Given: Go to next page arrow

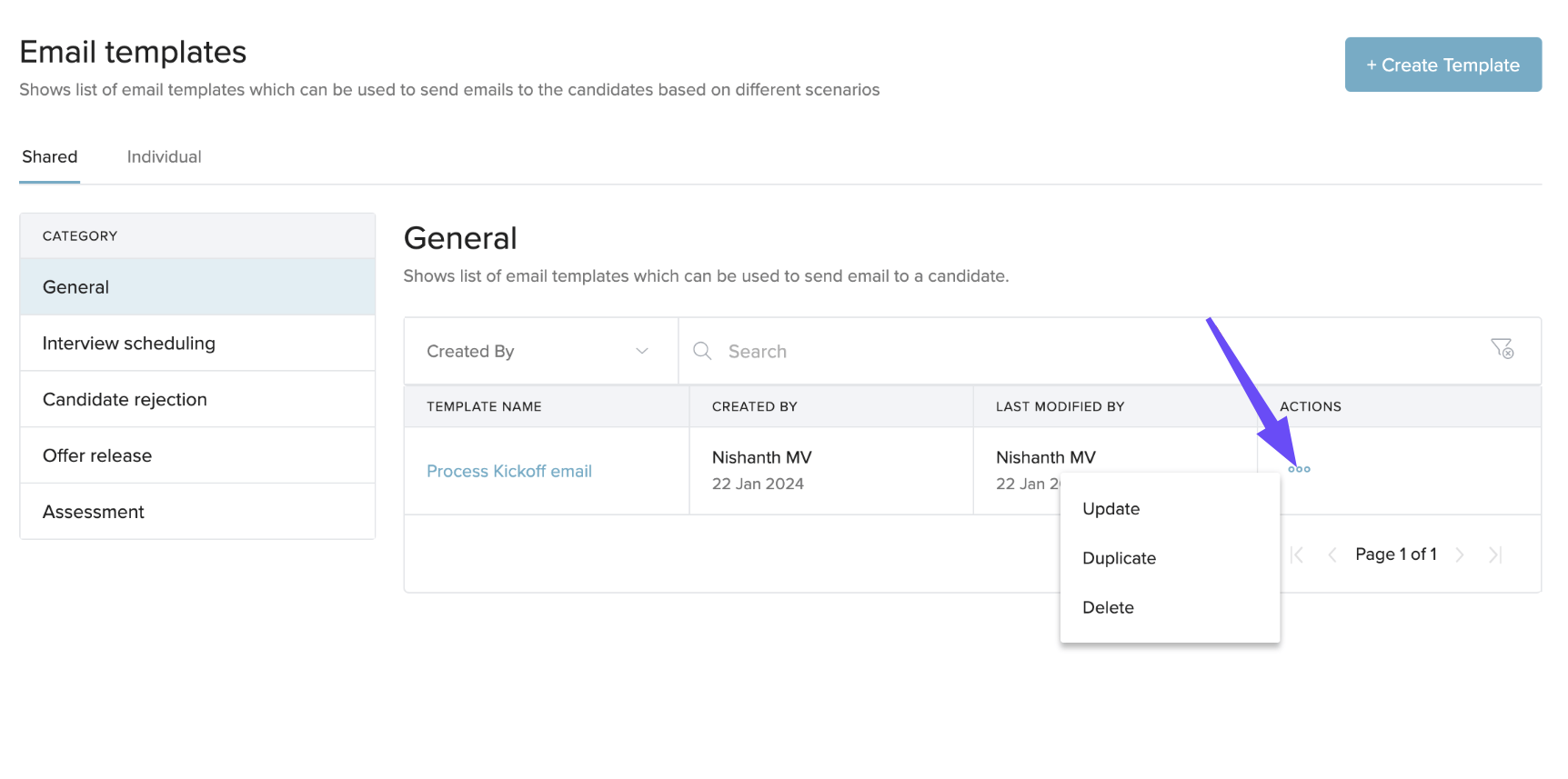Looking at the screenshot, I should pyautogui.click(x=1460, y=554).
